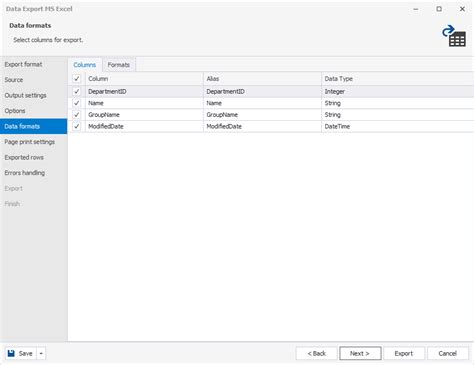Click the Export button

click(x=404, y=353)
